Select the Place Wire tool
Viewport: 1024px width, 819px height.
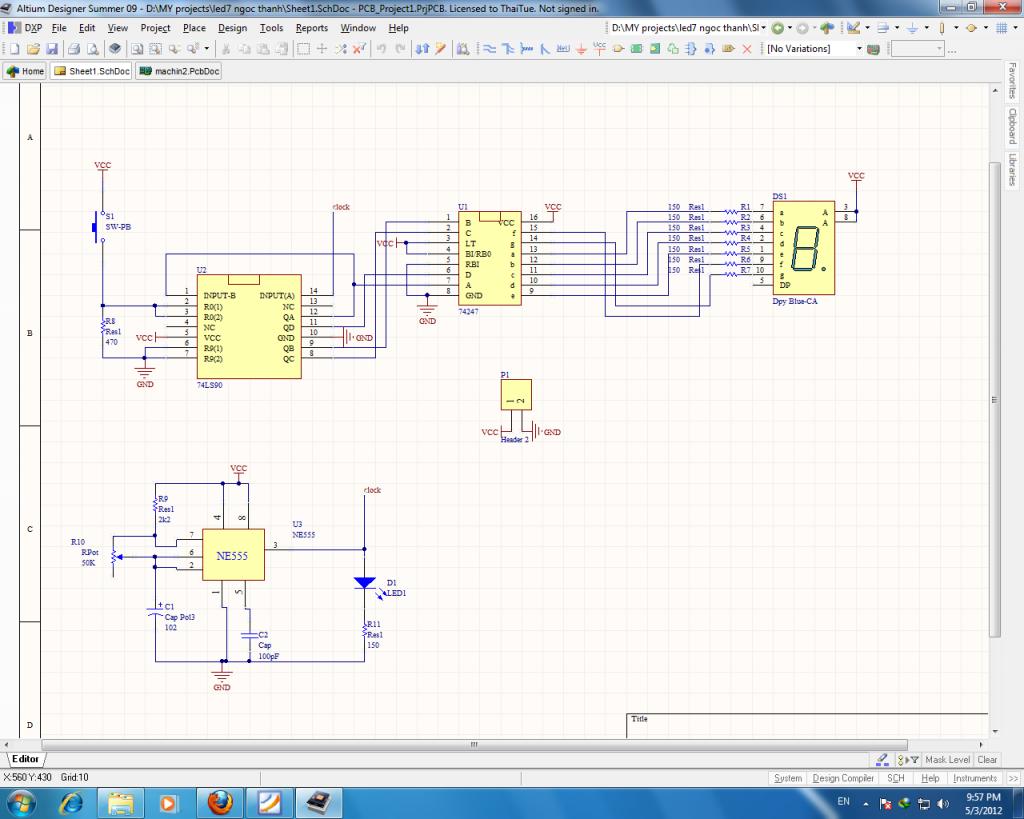(490, 49)
